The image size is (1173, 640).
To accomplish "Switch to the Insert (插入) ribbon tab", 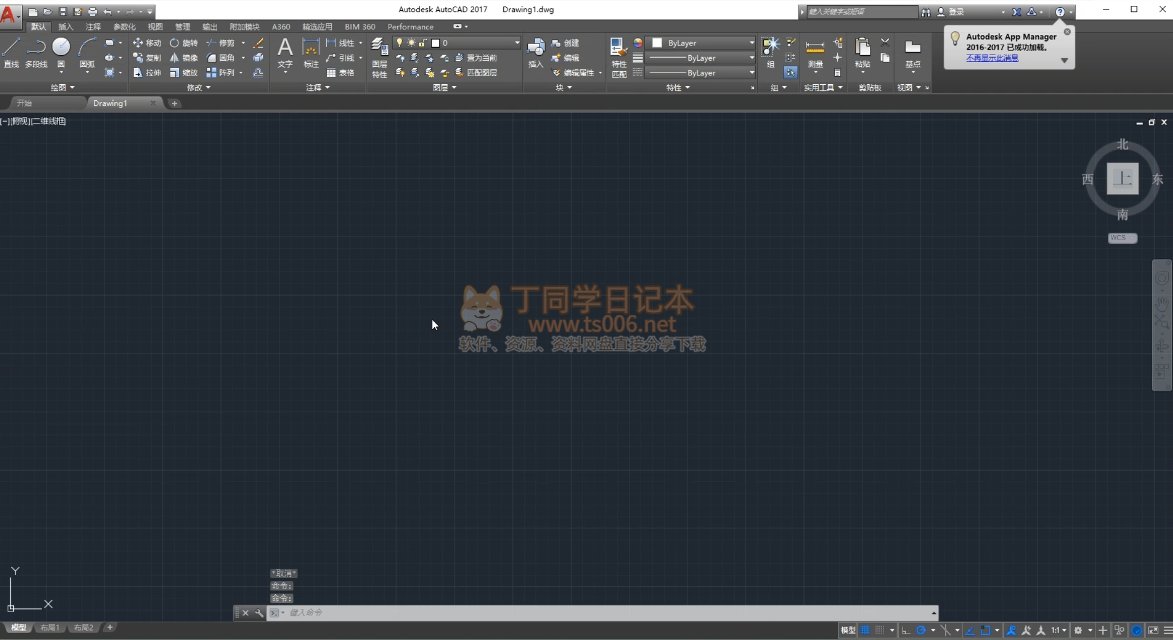I will 66,27.
